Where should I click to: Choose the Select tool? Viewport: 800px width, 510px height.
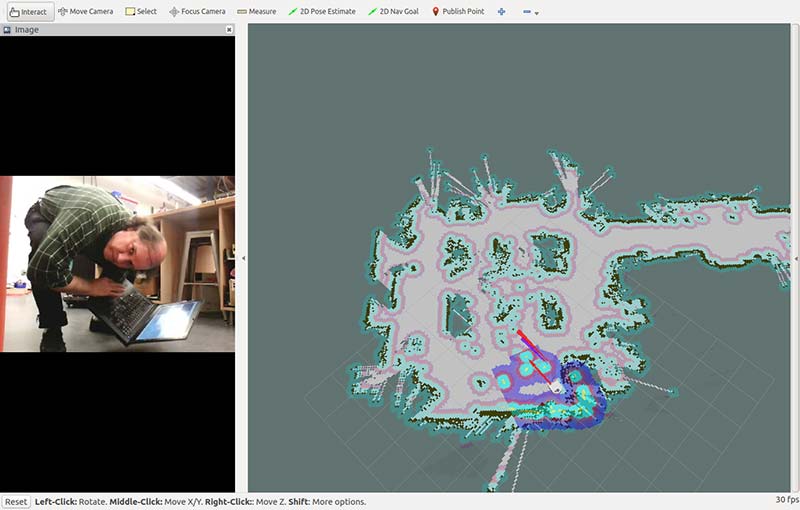click(x=141, y=11)
